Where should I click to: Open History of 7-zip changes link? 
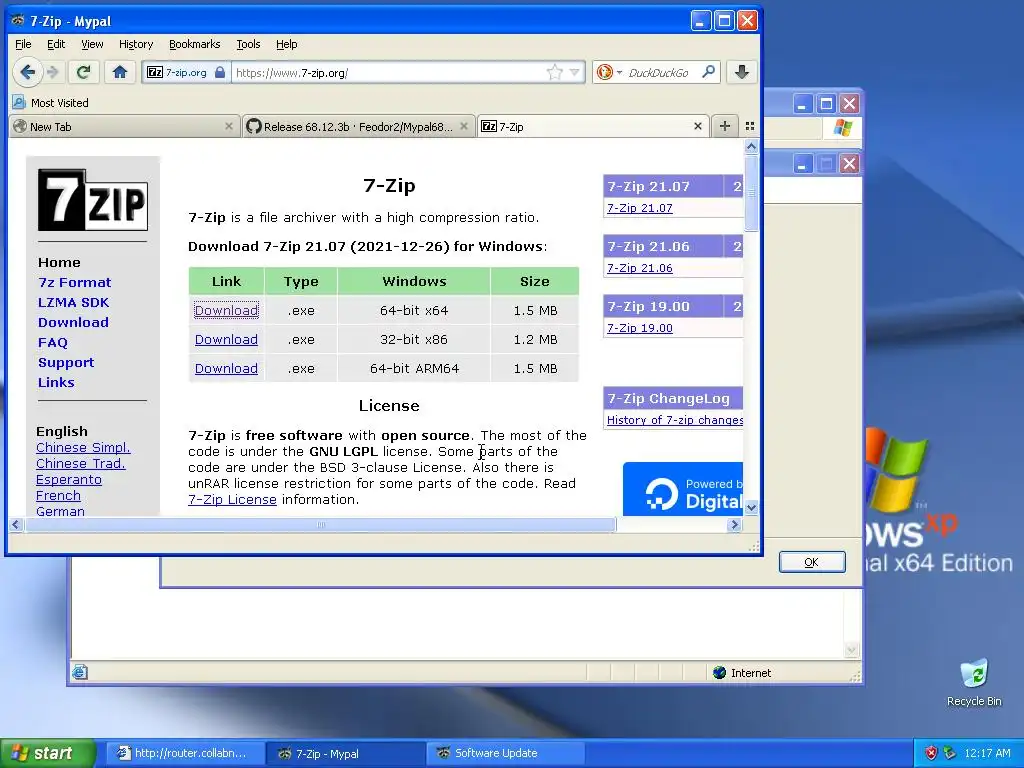675,420
